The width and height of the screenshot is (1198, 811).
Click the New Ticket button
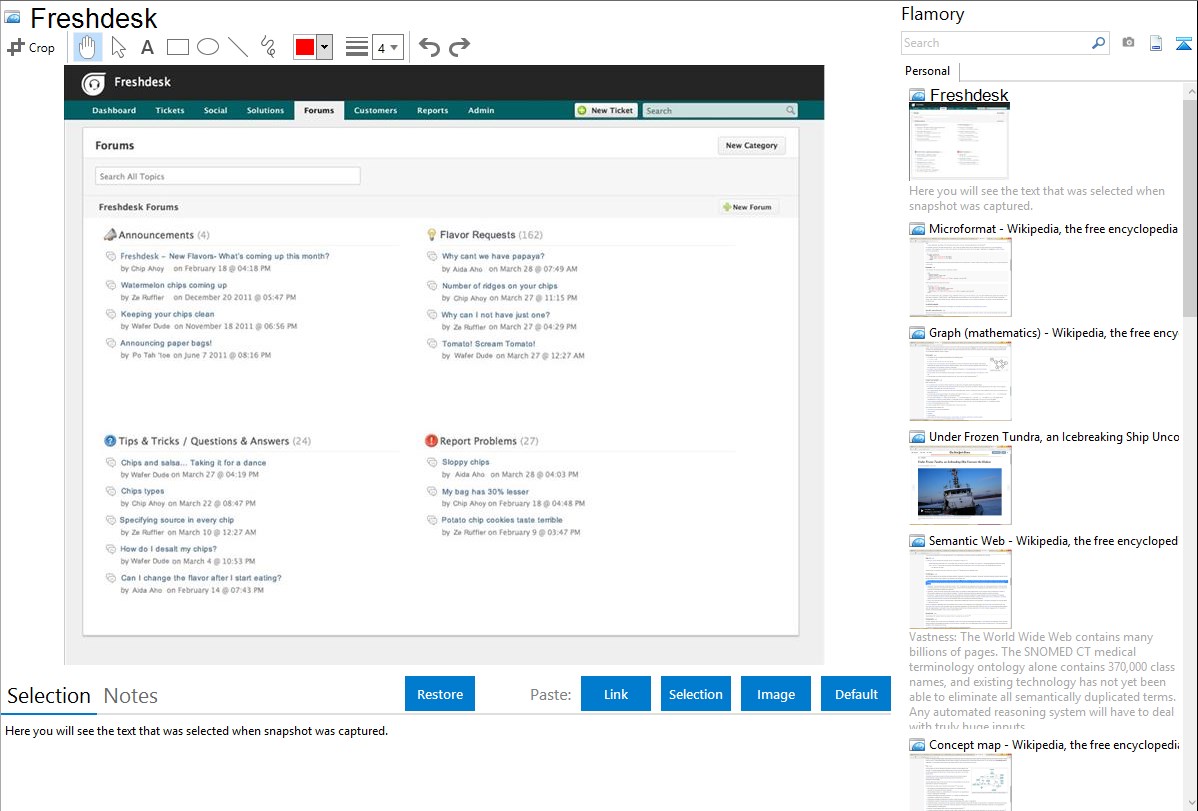point(606,110)
